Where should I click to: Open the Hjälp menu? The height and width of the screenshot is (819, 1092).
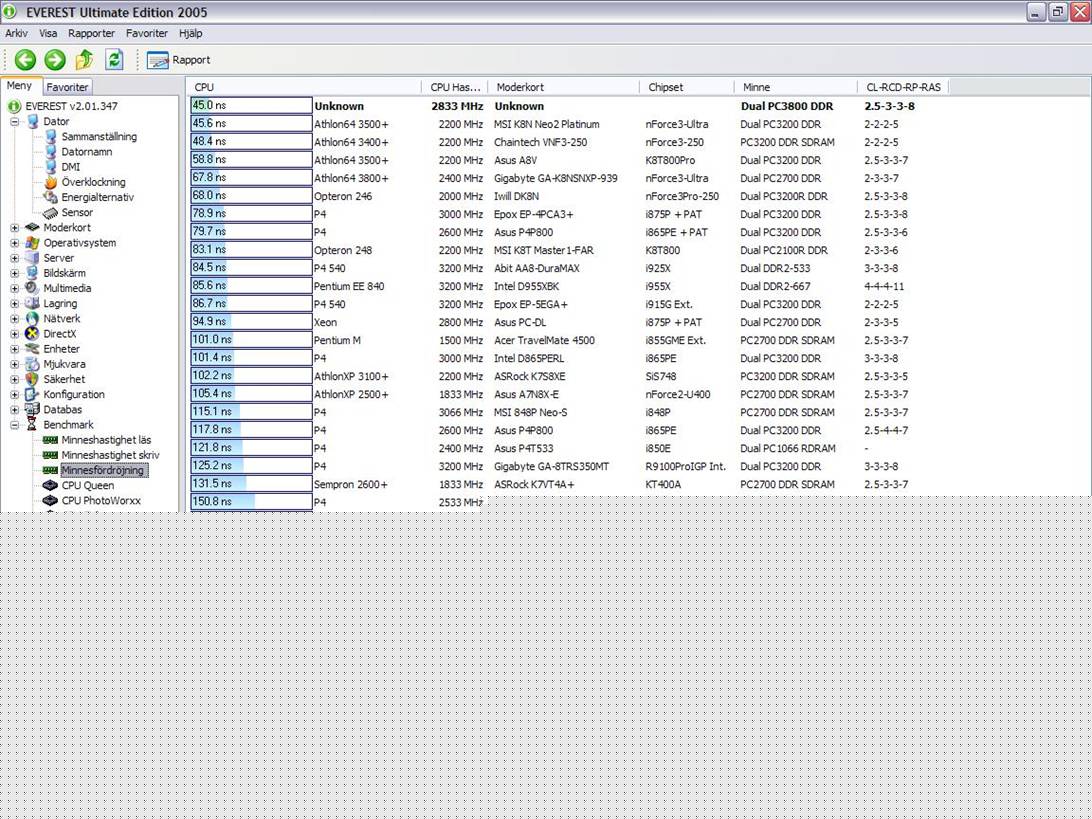(191, 33)
